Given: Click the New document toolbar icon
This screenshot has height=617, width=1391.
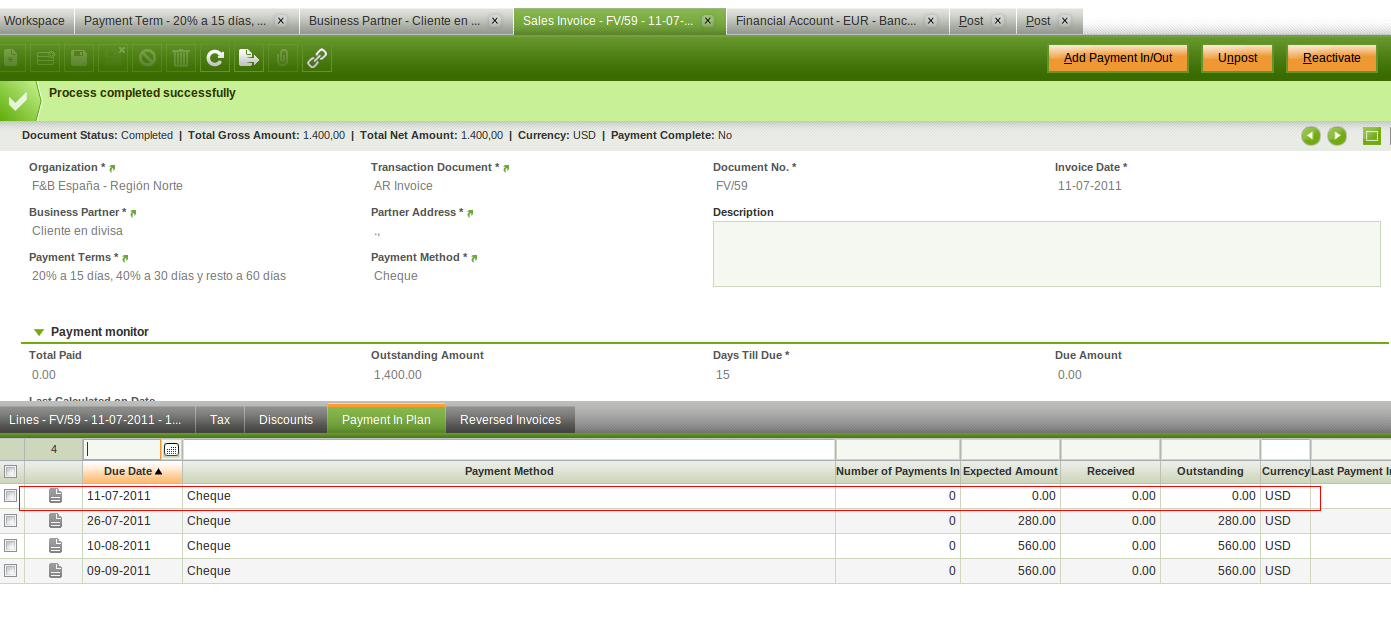Looking at the screenshot, I should 11,58.
